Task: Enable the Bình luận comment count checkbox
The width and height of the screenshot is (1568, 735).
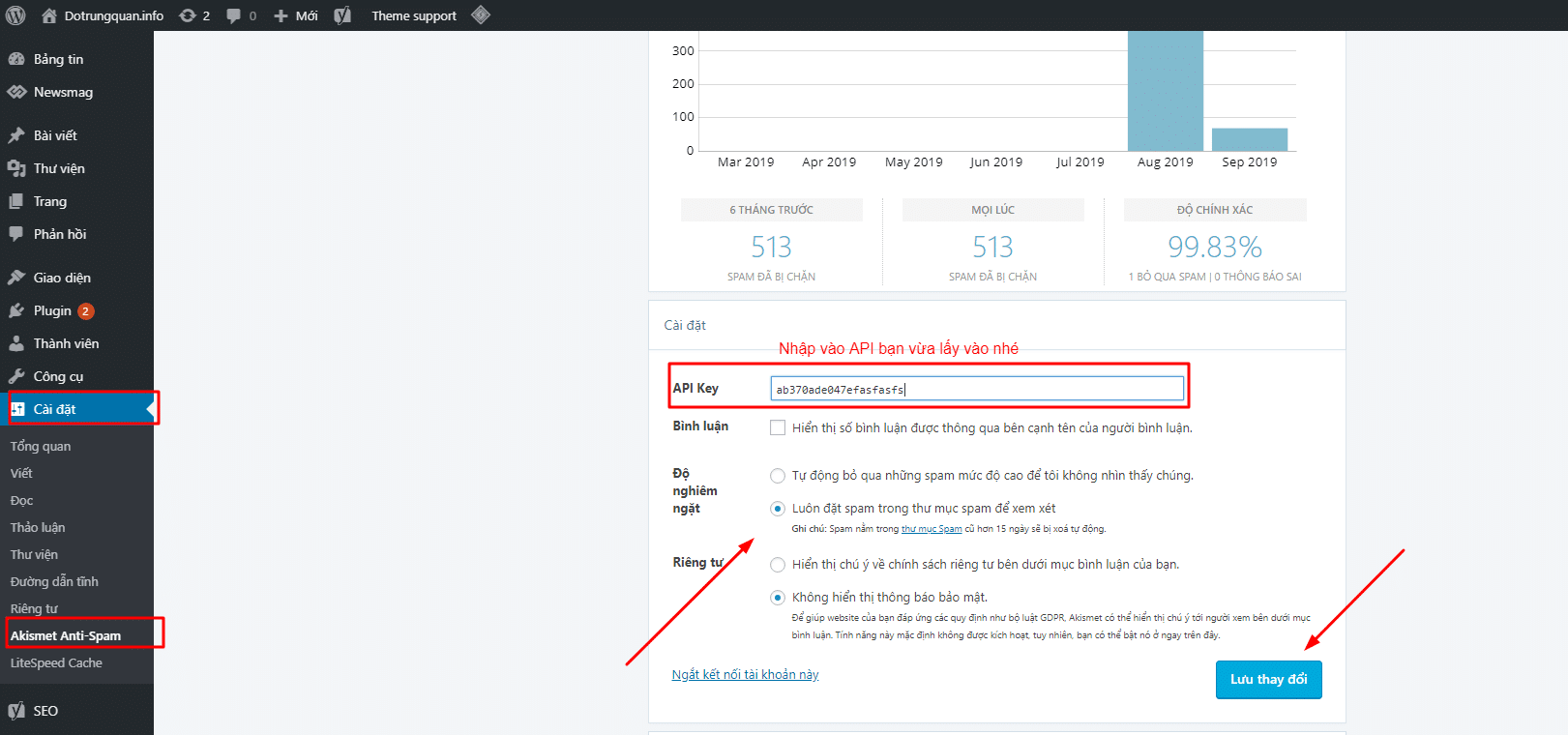Action: tap(778, 427)
